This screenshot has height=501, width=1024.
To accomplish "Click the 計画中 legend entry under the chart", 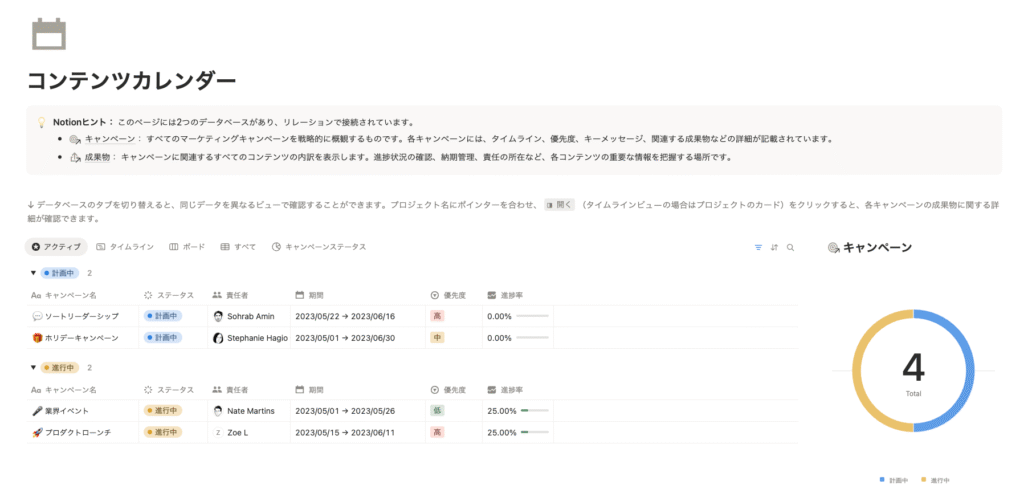I will [x=893, y=480].
